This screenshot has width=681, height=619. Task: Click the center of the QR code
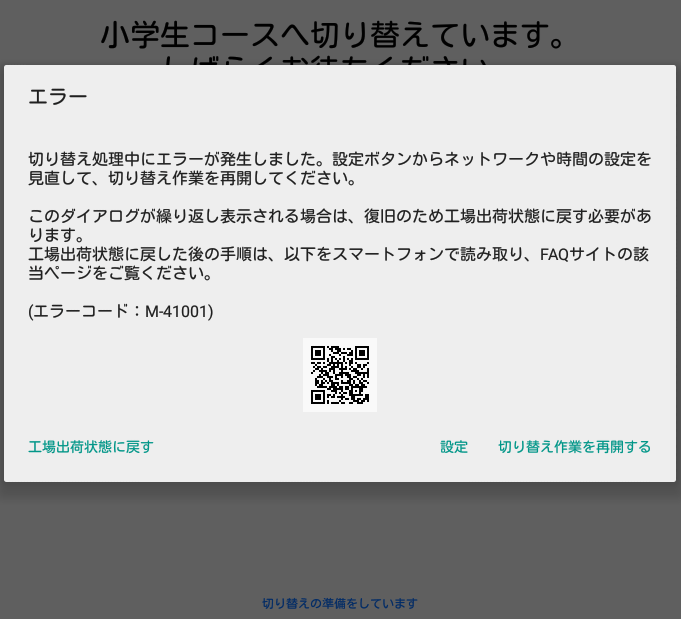coord(340,375)
